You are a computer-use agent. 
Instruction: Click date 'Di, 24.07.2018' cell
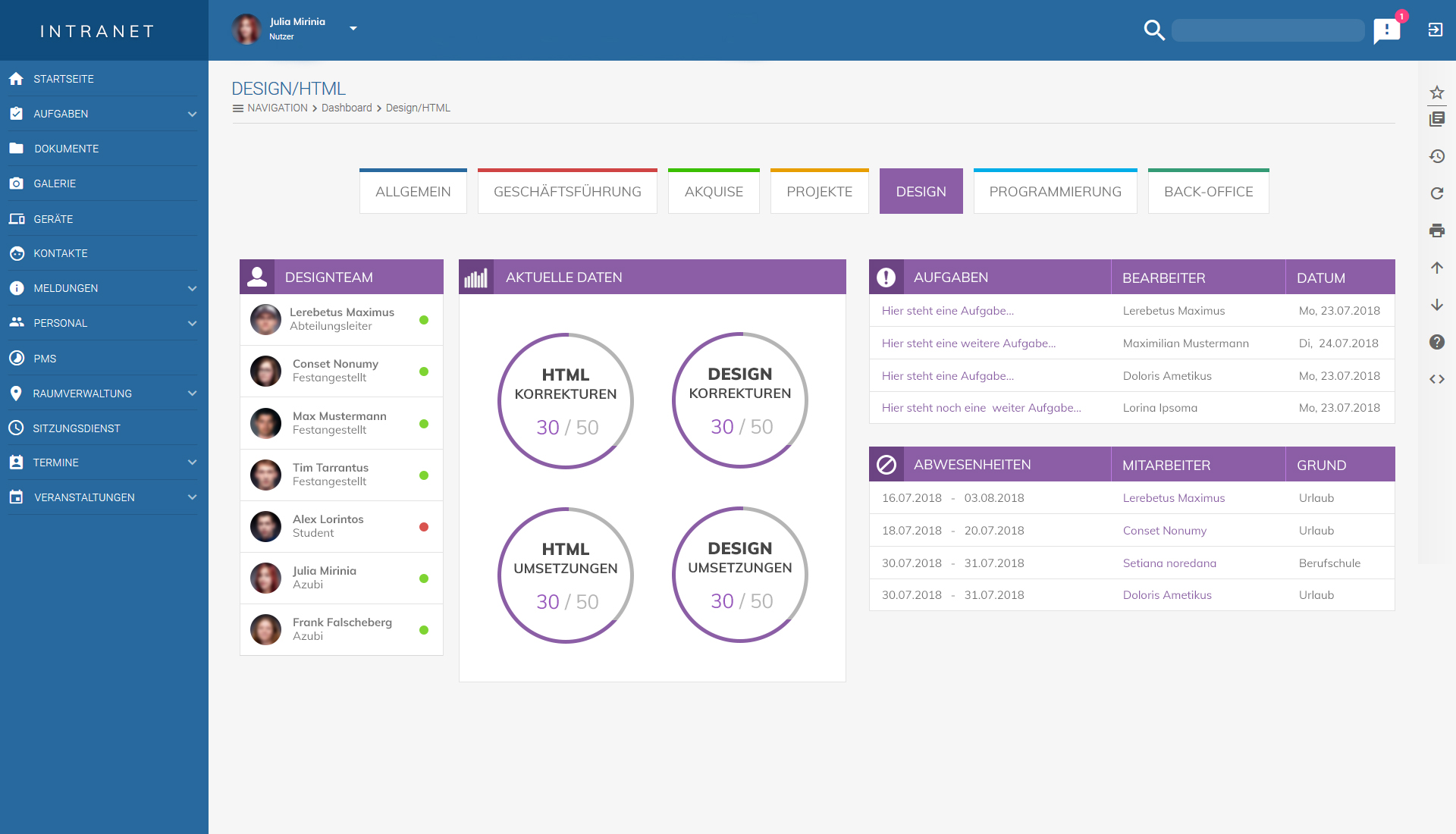(1338, 343)
